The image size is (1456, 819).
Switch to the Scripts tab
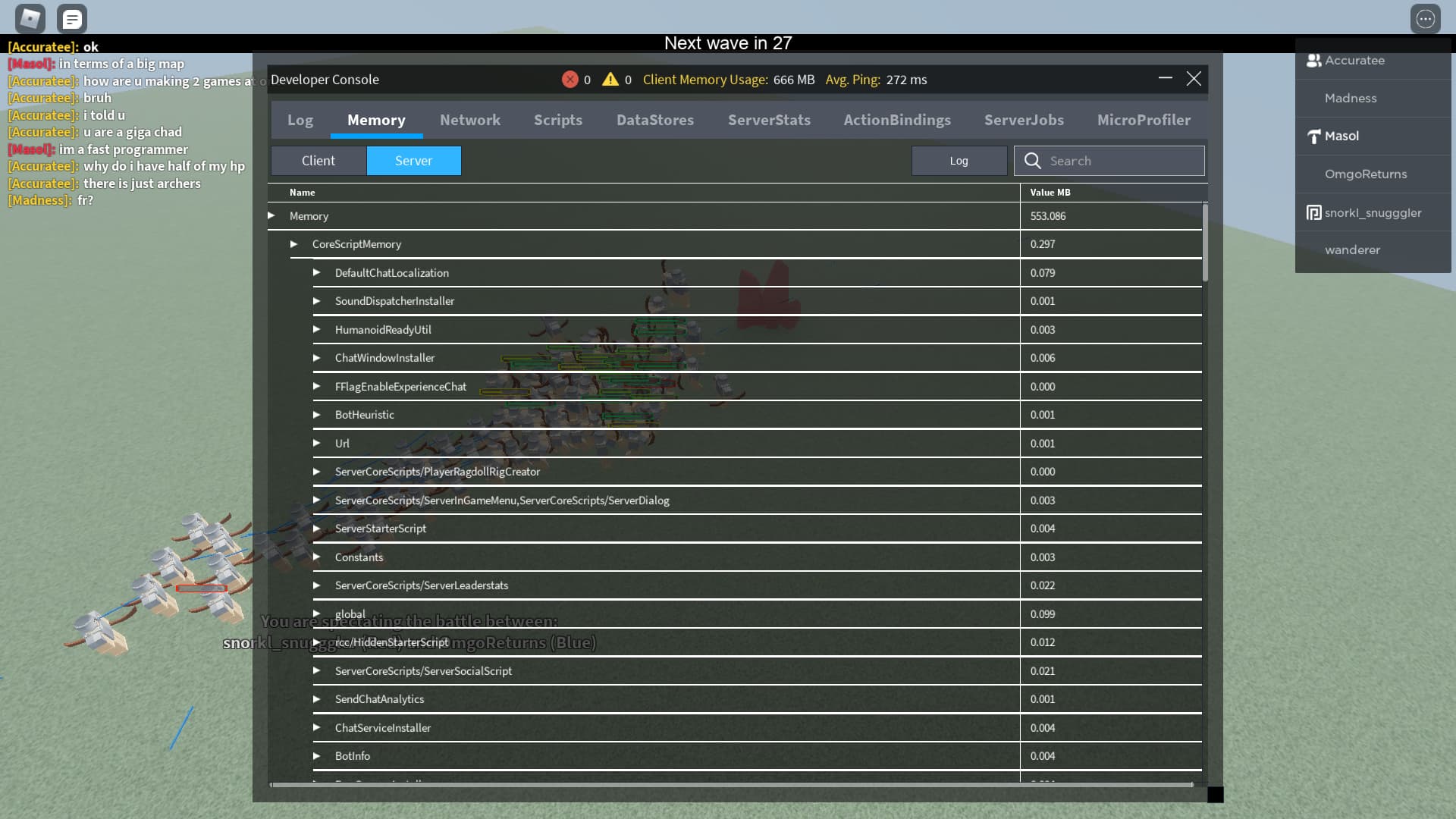pos(558,120)
